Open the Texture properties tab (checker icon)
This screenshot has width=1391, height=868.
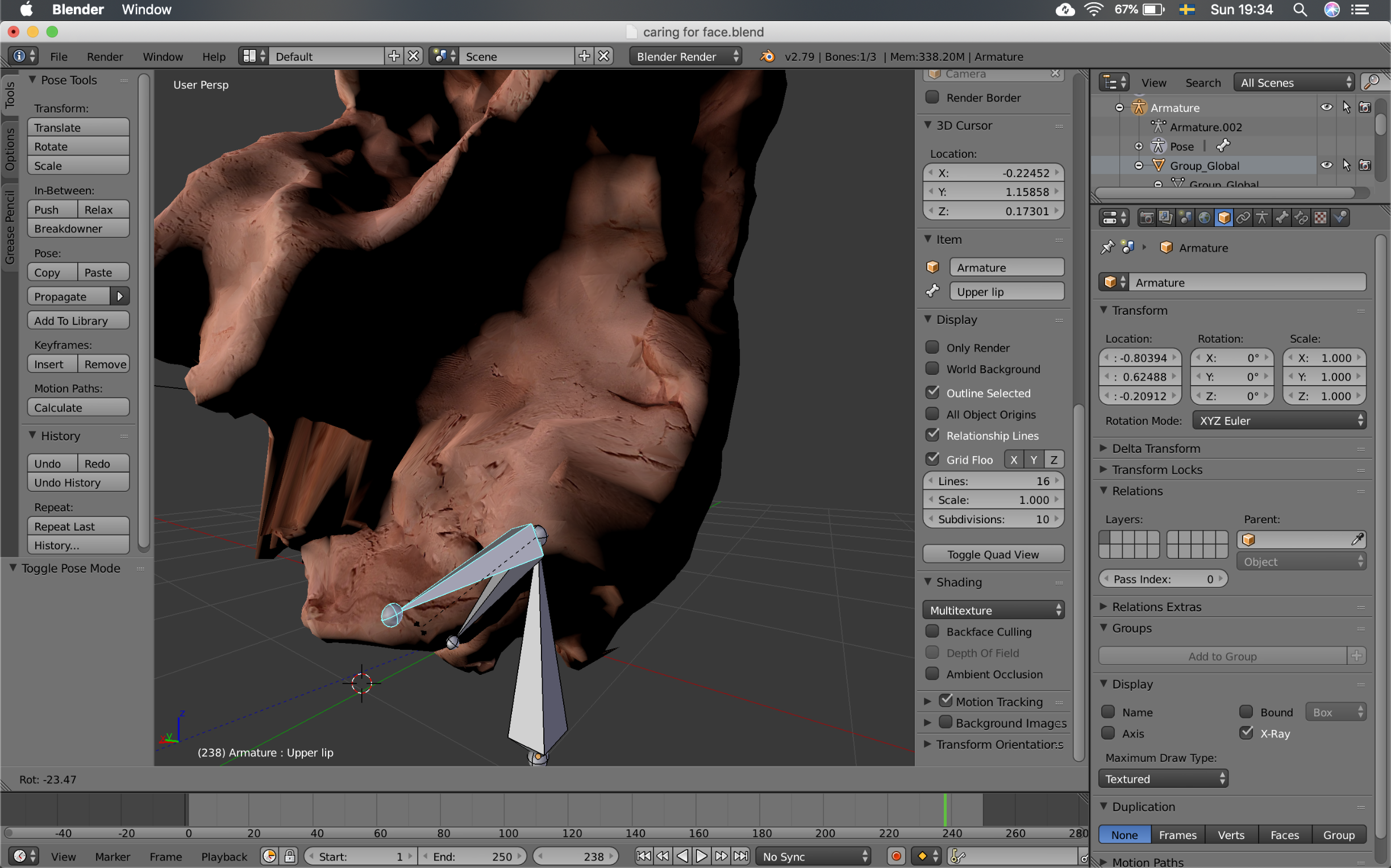(1321, 218)
